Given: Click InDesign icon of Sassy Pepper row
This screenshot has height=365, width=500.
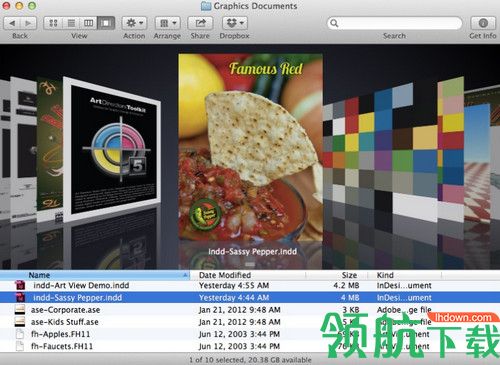Looking at the screenshot, I should click(x=20, y=297).
